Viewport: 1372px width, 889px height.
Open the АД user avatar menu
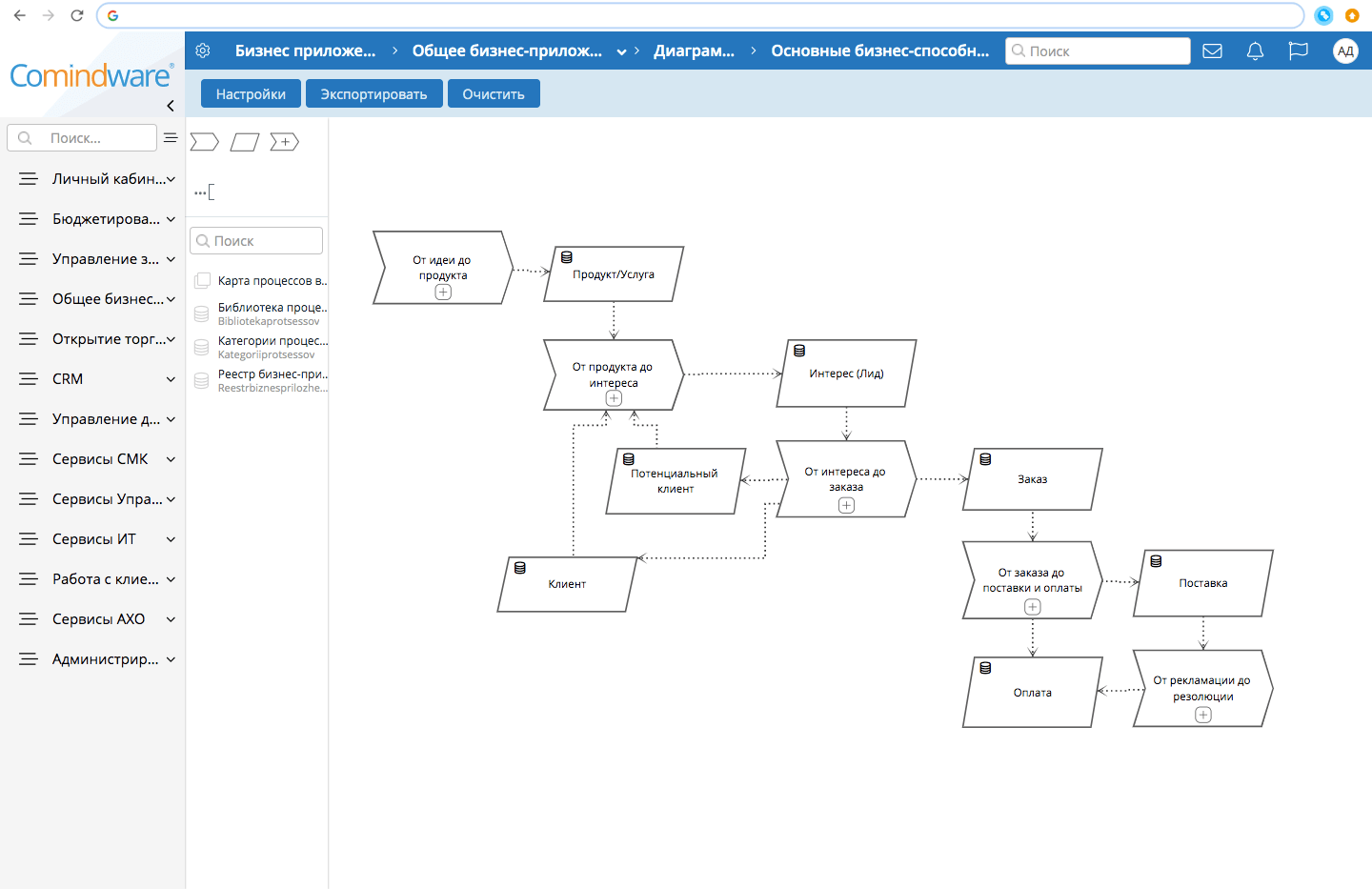pos(1345,51)
